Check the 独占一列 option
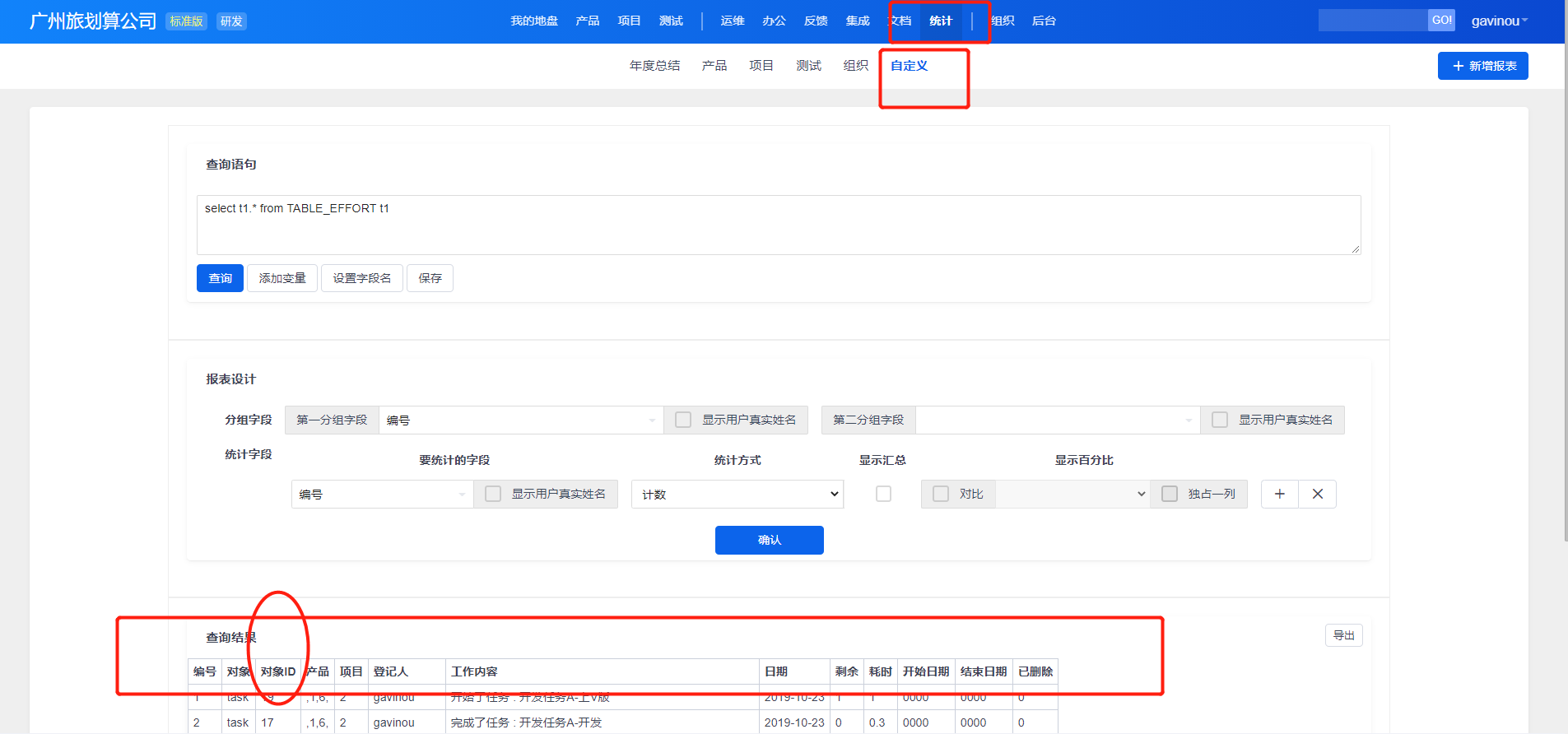This screenshot has height=734, width=1568. point(1170,494)
